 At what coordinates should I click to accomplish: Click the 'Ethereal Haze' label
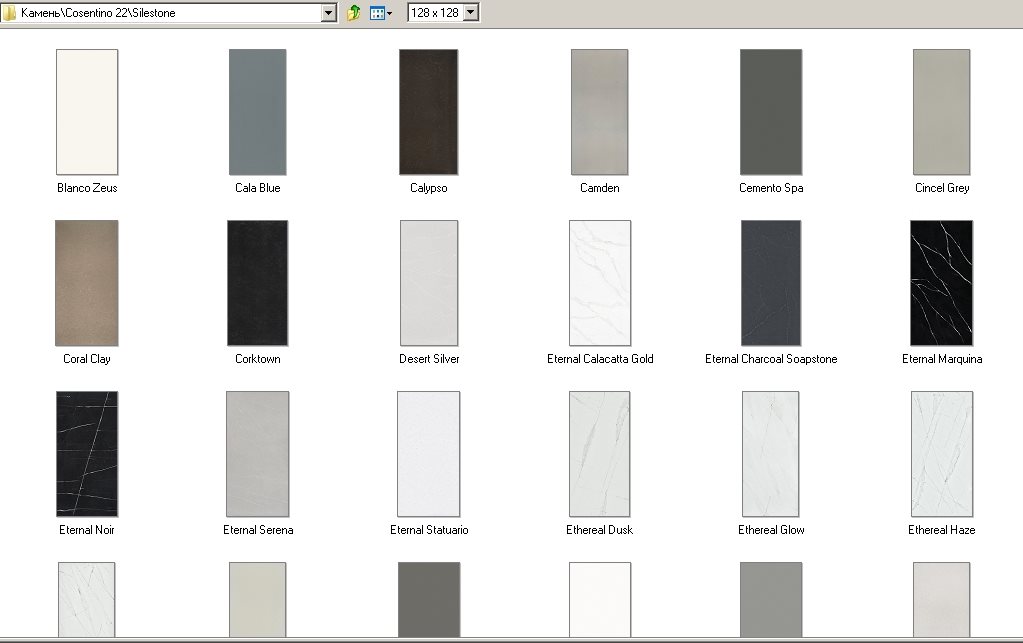coord(941,530)
